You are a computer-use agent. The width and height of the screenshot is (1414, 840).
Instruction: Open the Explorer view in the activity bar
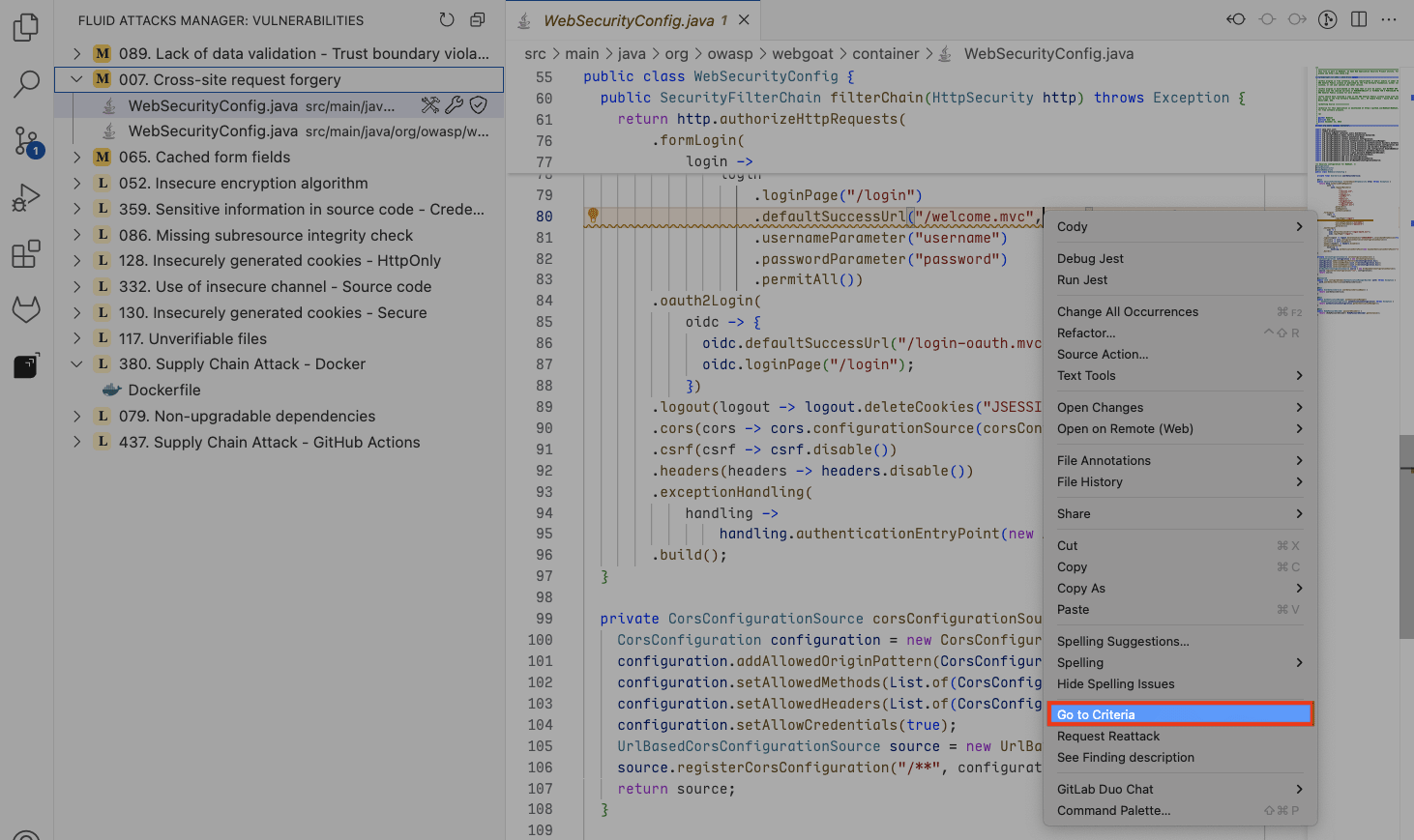click(26, 27)
